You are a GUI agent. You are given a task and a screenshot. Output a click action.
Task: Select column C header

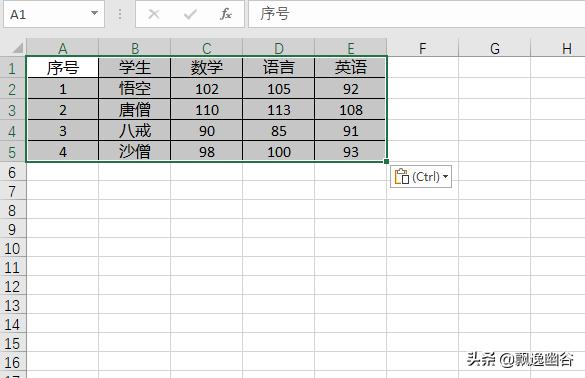(207, 48)
